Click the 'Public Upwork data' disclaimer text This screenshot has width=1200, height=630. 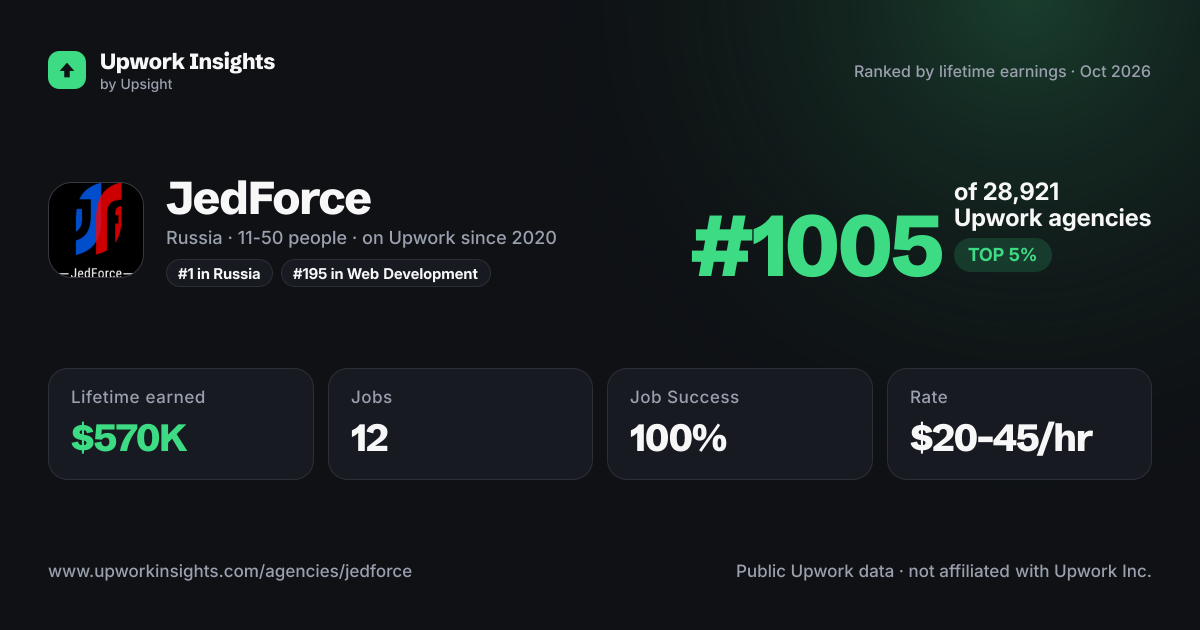(x=944, y=571)
